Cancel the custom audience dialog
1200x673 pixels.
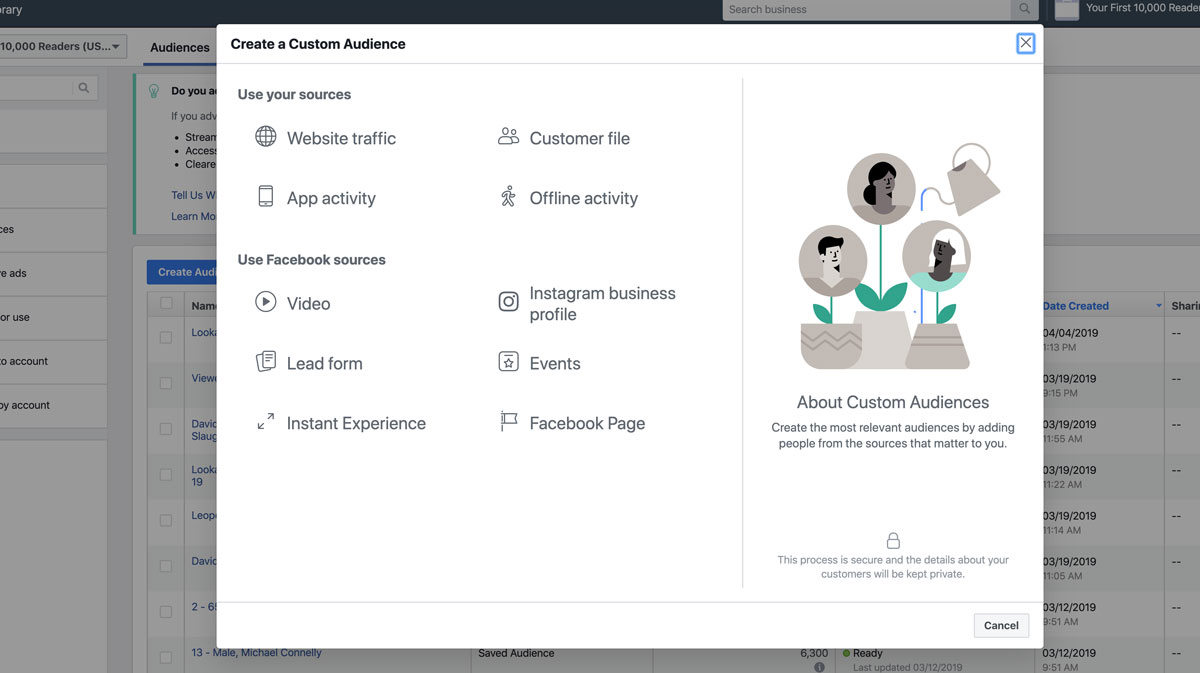pos(1001,625)
